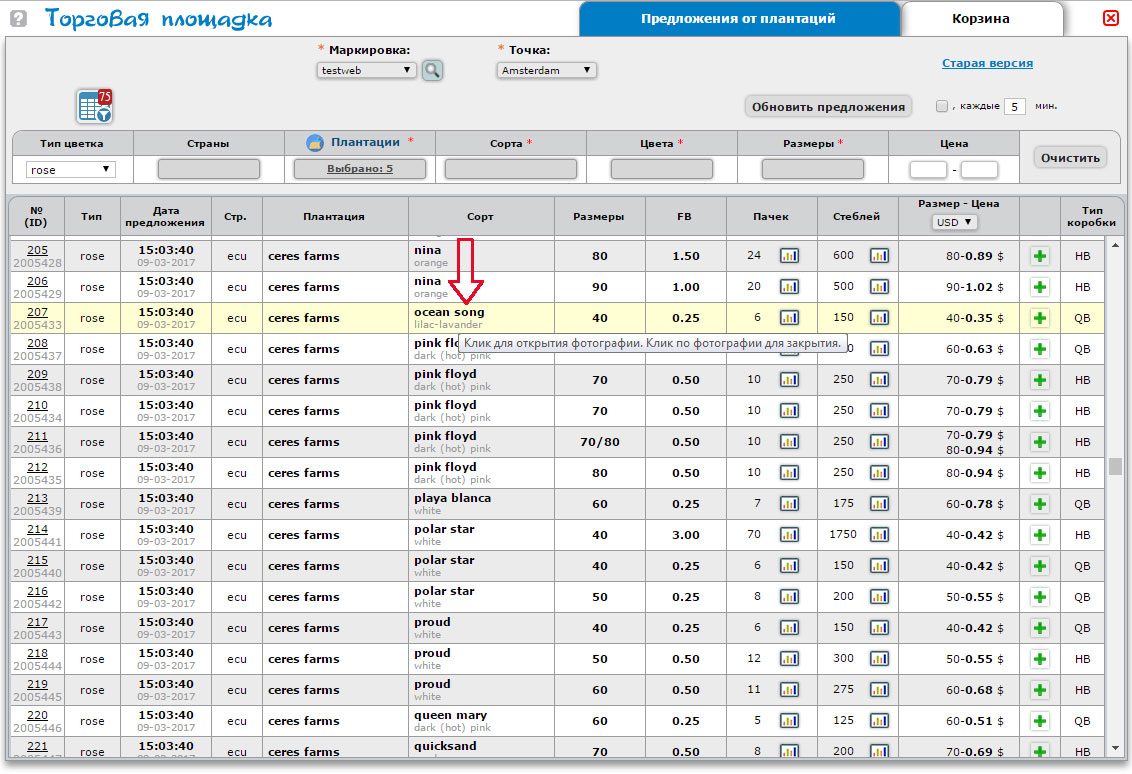Open Пачек chart icon for nina 80 row
Viewport: 1132px width, 774px height.
click(789, 256)
